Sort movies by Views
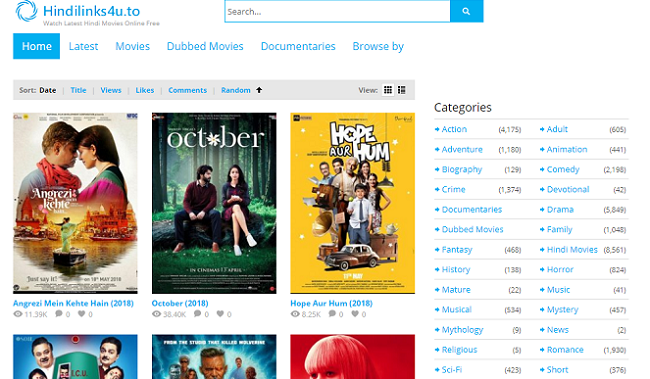The height and width of the screenshot is (379, 650). (111, 90)
